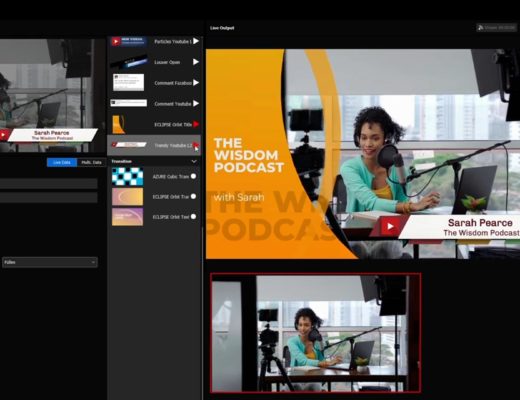Enable the second ECLIPSE Orbit transition radio button
Screen dimensions: 520x400
(x=193, y=216)
